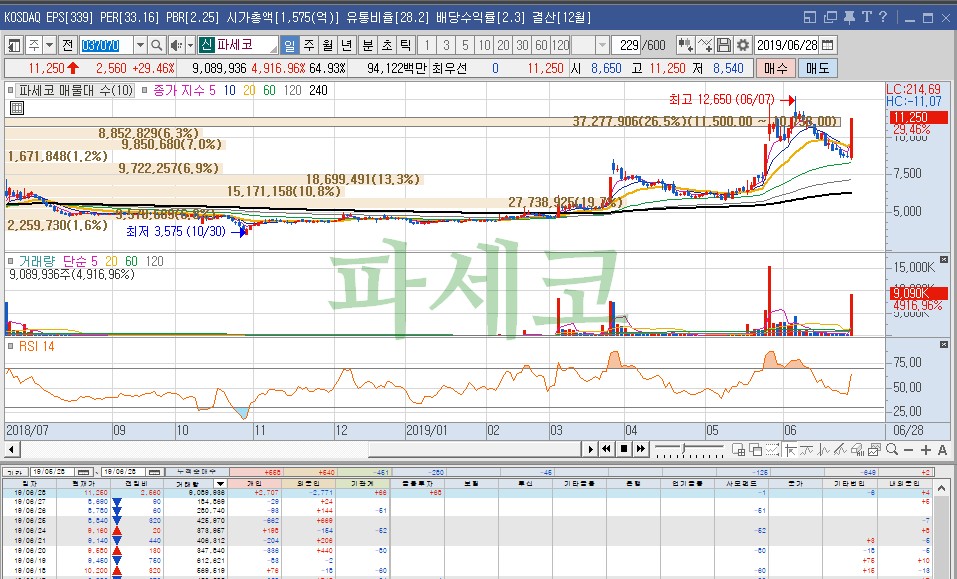
Task: Click the 개인 column header
Action: coord(255,483)
